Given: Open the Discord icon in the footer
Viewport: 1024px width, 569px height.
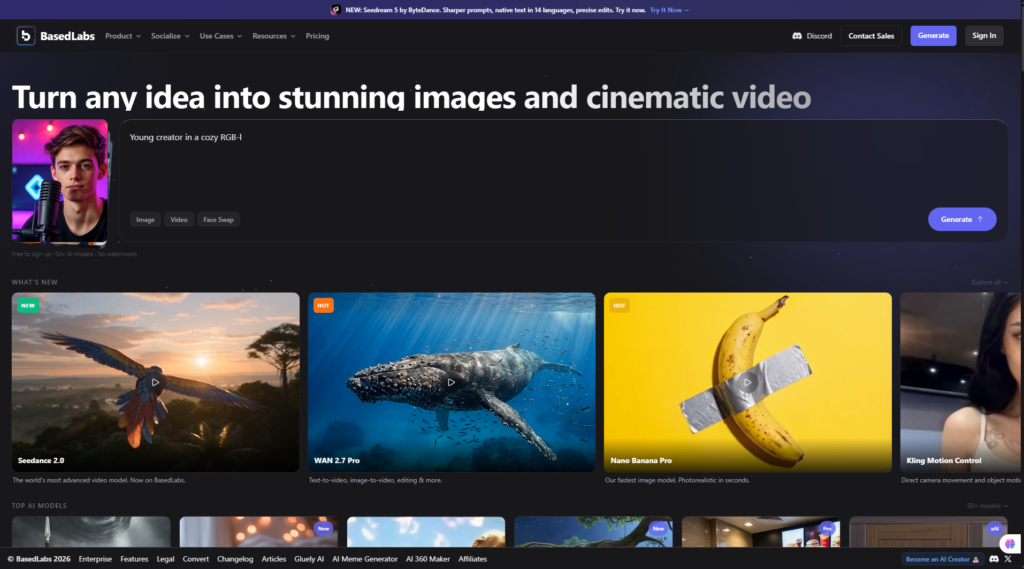Looking at the screenshot, I should coord(993,559).
